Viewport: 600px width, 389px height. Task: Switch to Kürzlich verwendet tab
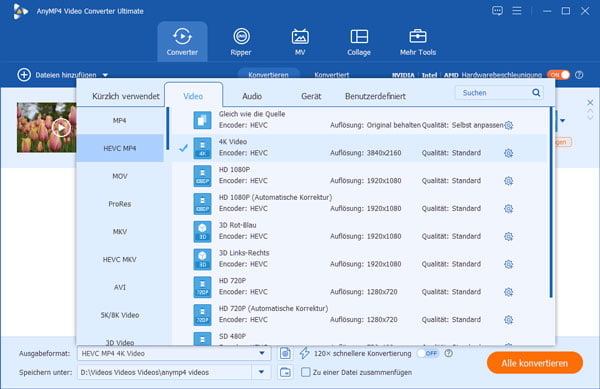[x=126, y=96]
